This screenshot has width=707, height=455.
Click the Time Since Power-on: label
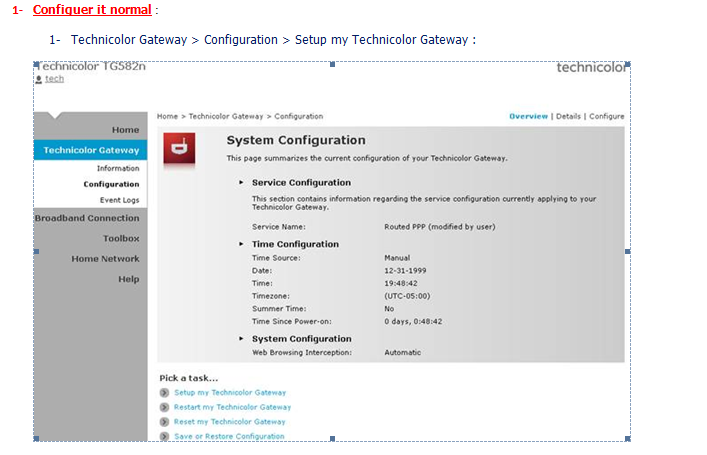coord(292,322)
